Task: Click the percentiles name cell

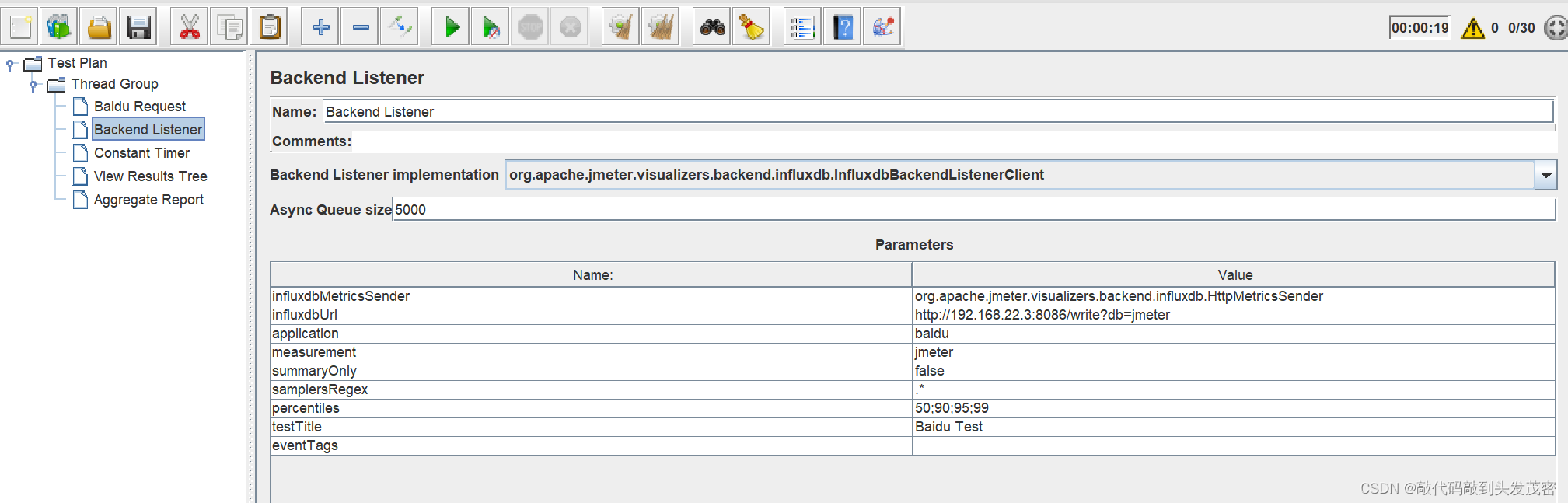Action: pyautogui.click(x=592, y=408)
